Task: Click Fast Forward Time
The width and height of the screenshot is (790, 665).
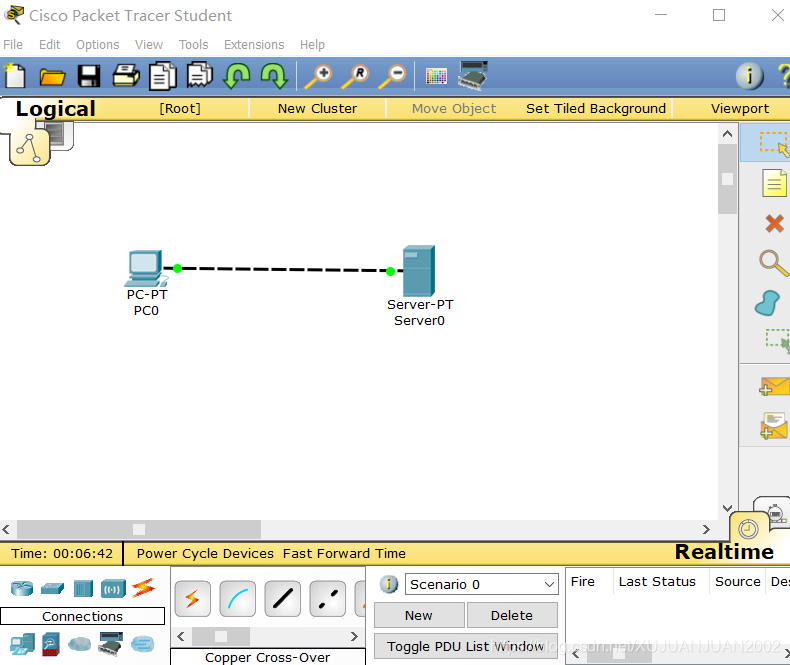Action: click(x=344, y=554)
